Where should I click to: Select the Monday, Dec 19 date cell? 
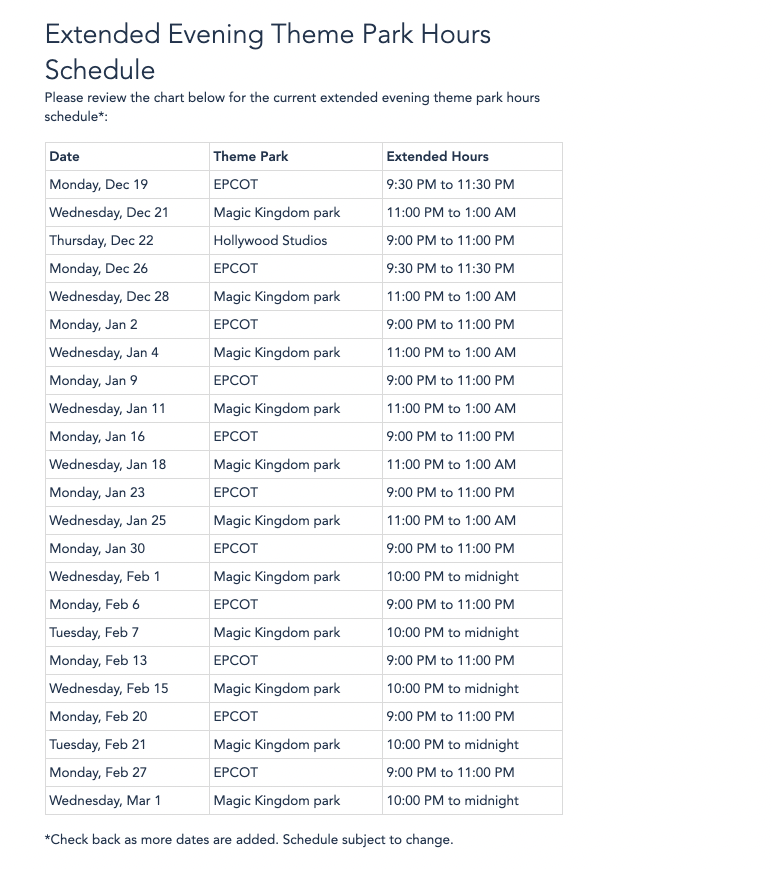click(x=99, y=185)
